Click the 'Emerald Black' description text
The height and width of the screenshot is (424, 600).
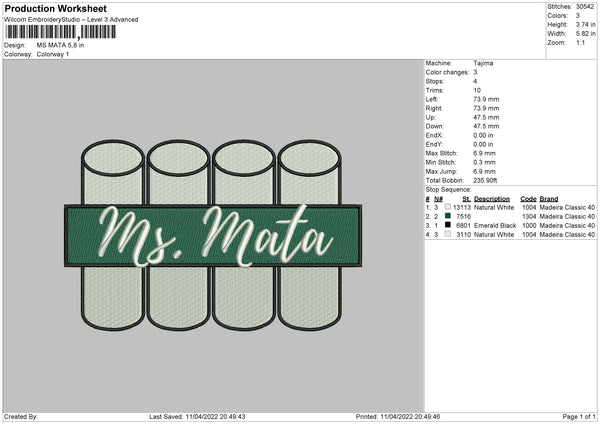click(495, 225)
